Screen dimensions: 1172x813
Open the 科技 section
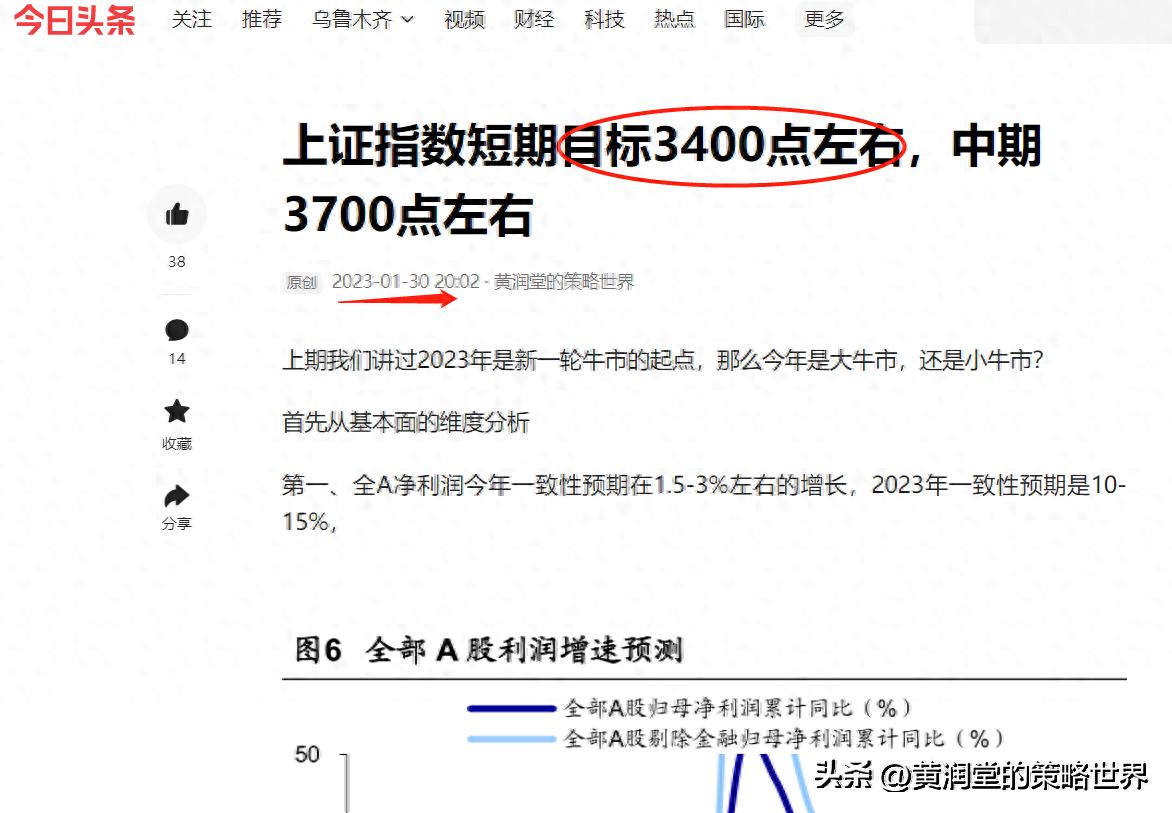[x=604, y=19]
